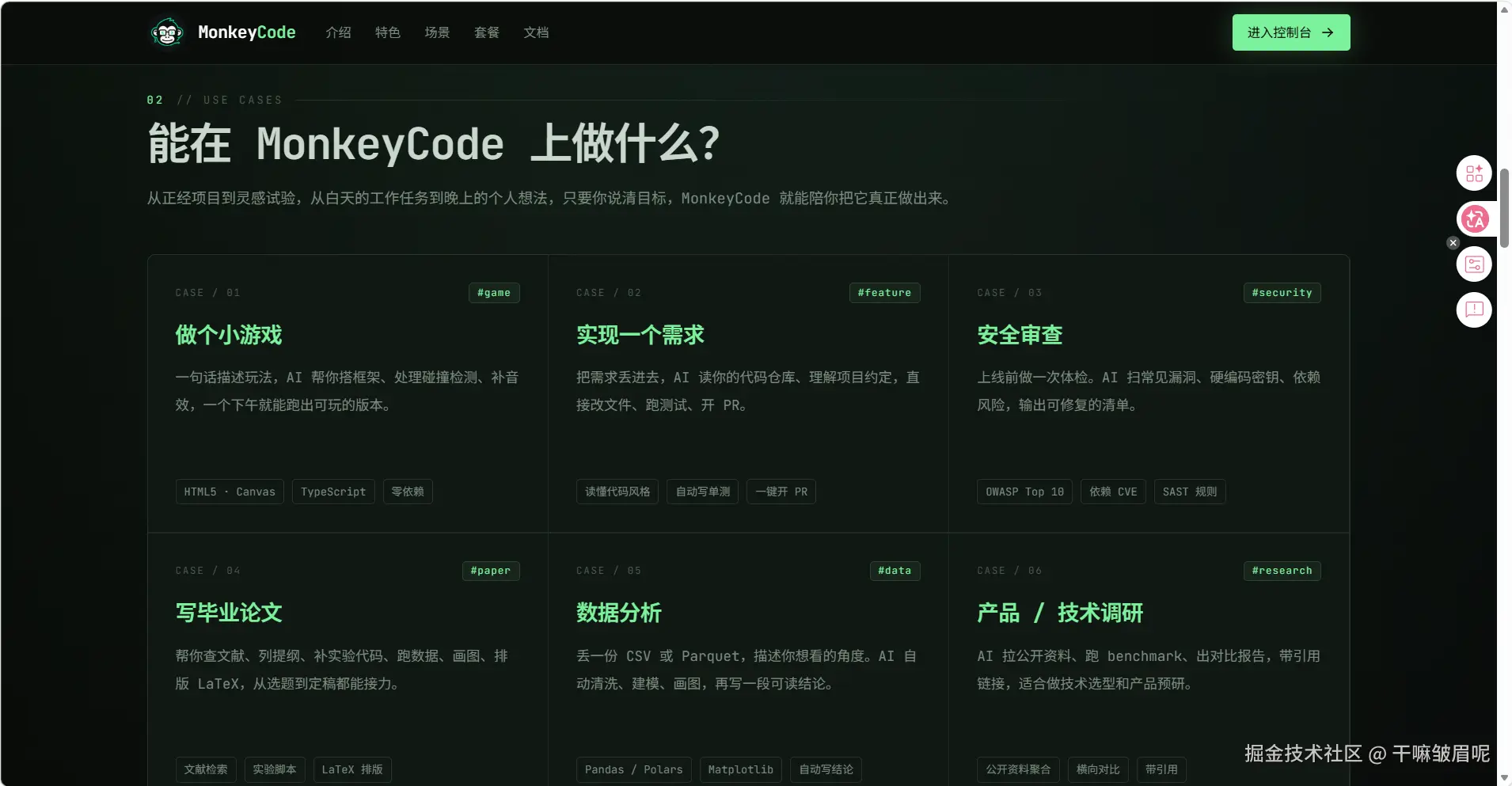
Task: Click the #paper tag
Action: (x=491, y=571)
